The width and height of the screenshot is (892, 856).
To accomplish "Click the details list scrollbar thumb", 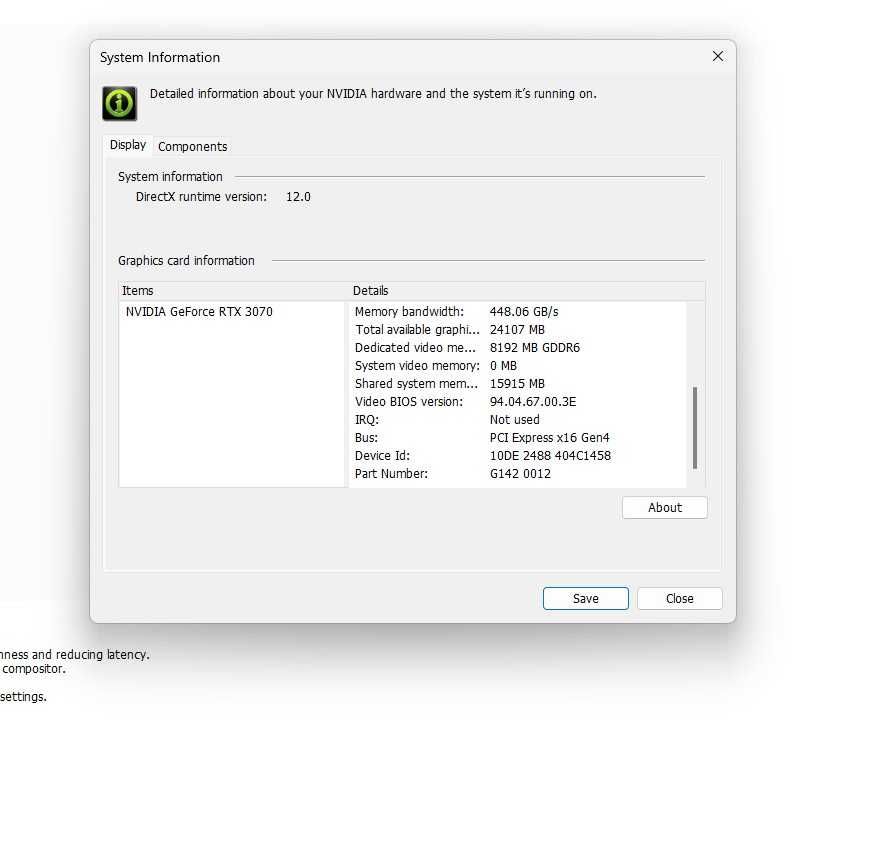I will pyautogui.click(x=695, y=428).
